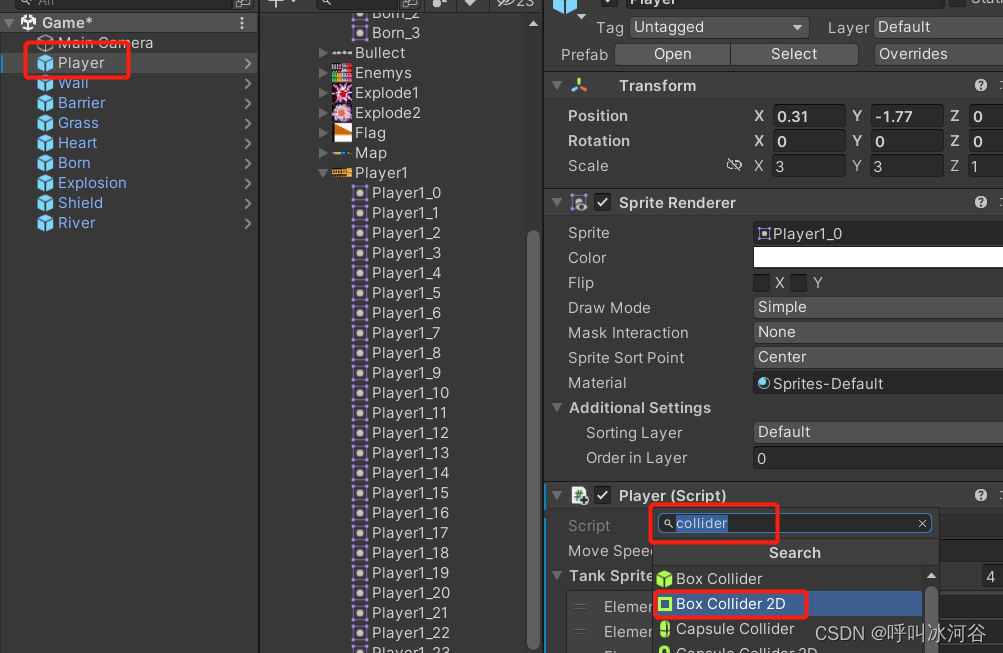Open the Layer dropdown showing Default

pos(938,28)
